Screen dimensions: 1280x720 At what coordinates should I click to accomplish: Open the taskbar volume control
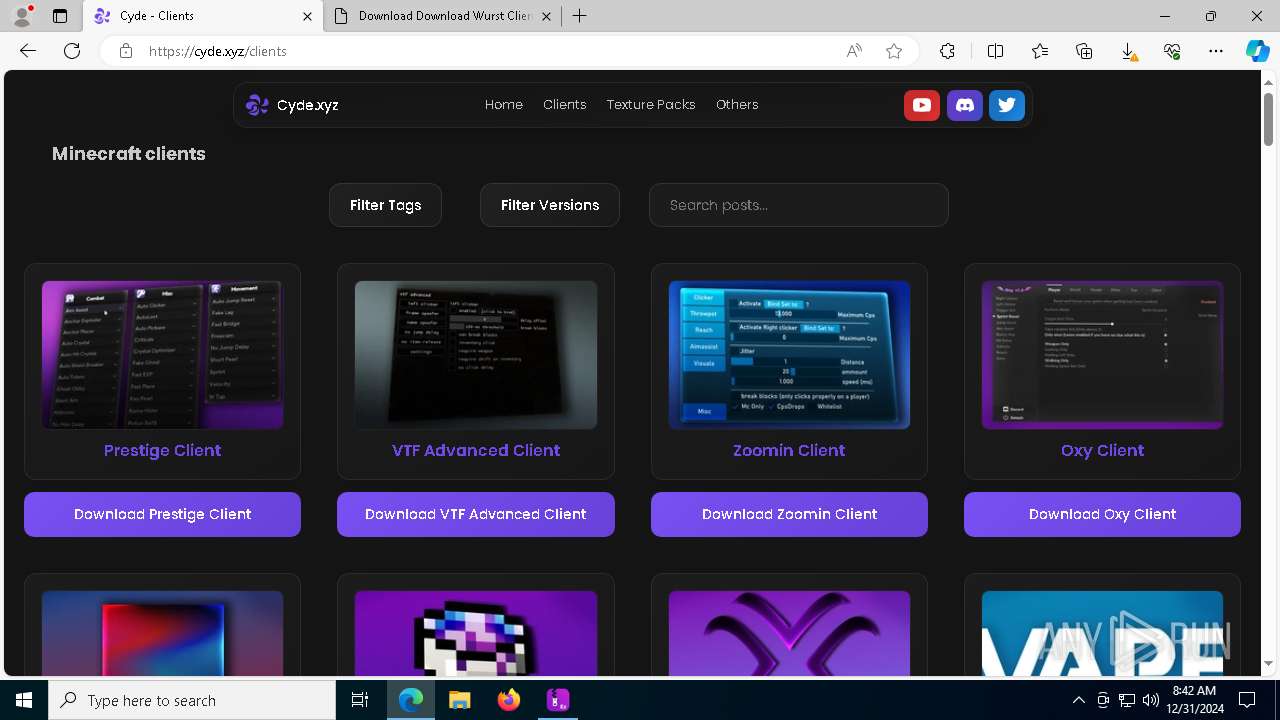click(1150, 700)
